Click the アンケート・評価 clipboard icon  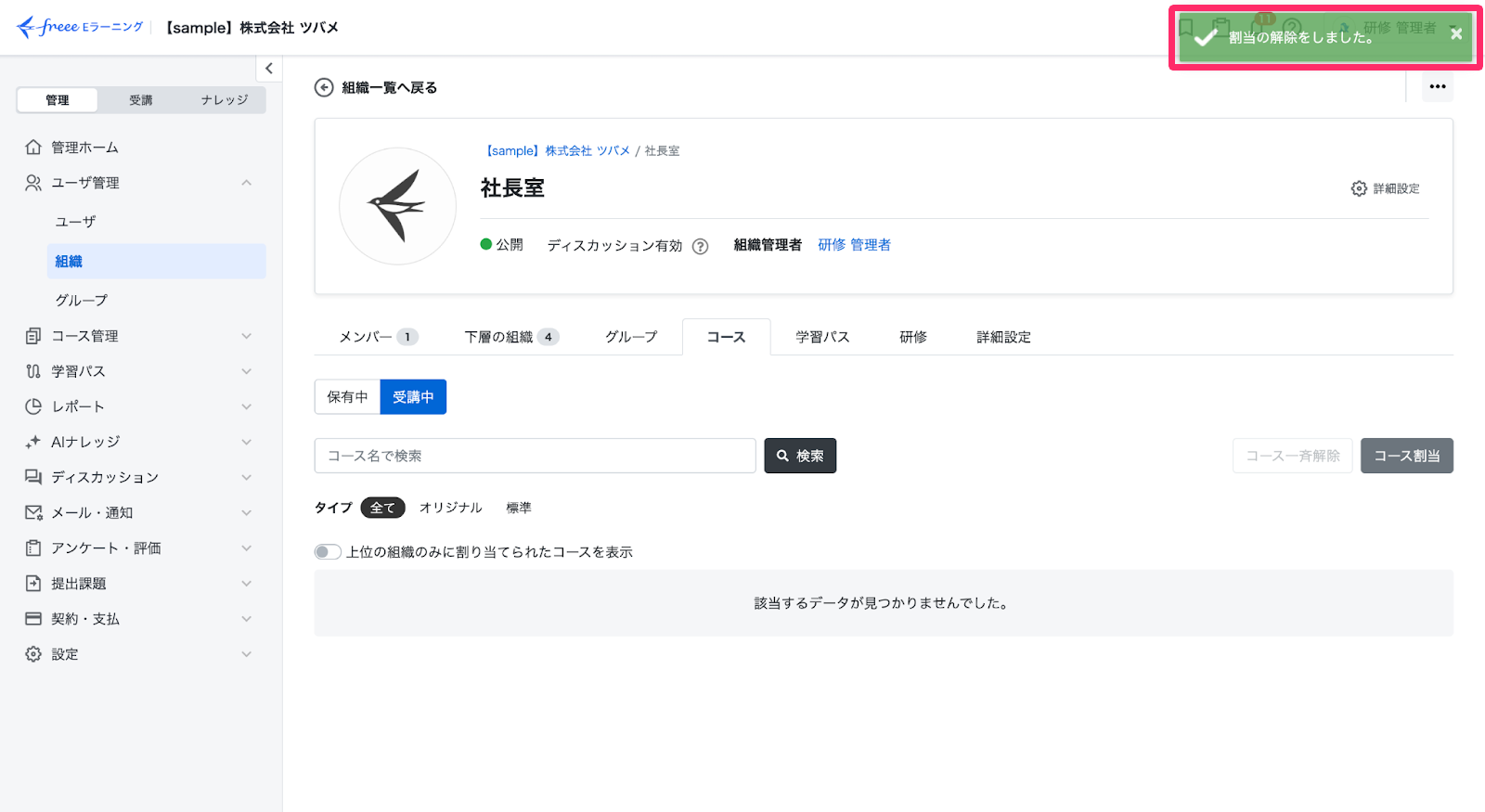(33, 548)
